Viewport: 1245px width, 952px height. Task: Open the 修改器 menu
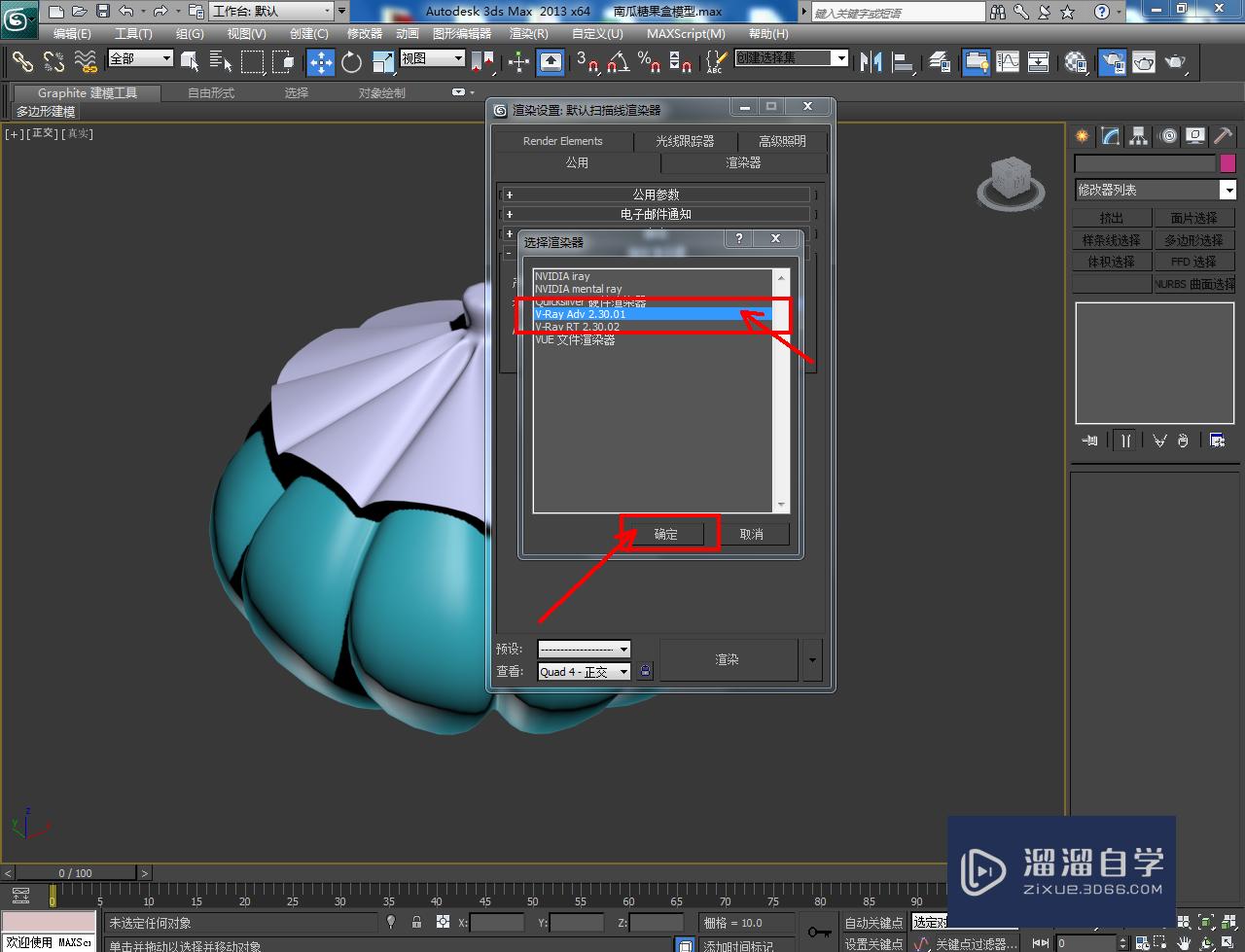tap(365, 33)
